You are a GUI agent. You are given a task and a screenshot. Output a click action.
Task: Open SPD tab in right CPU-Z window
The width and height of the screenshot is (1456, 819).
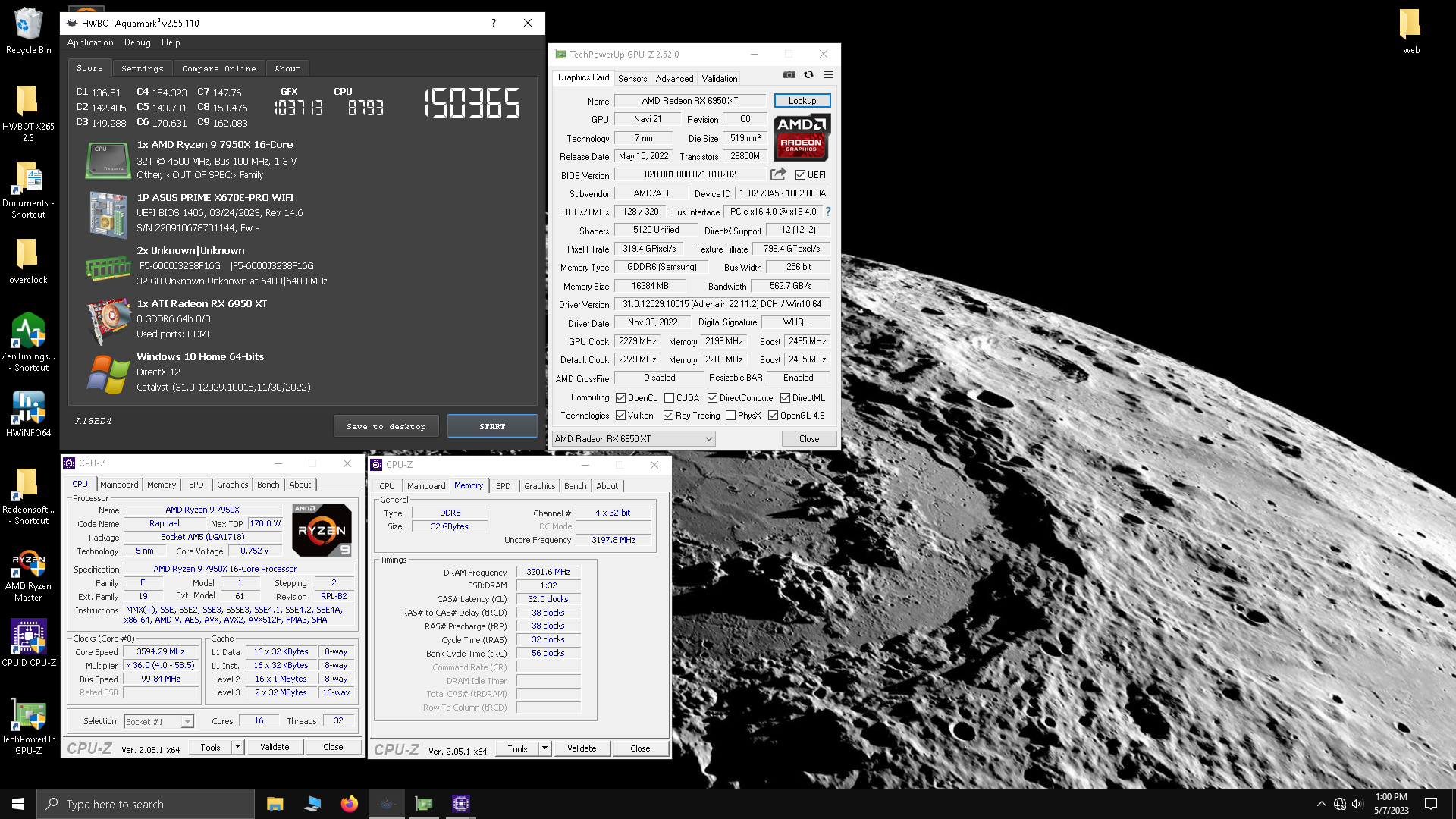tap(504, 486)
